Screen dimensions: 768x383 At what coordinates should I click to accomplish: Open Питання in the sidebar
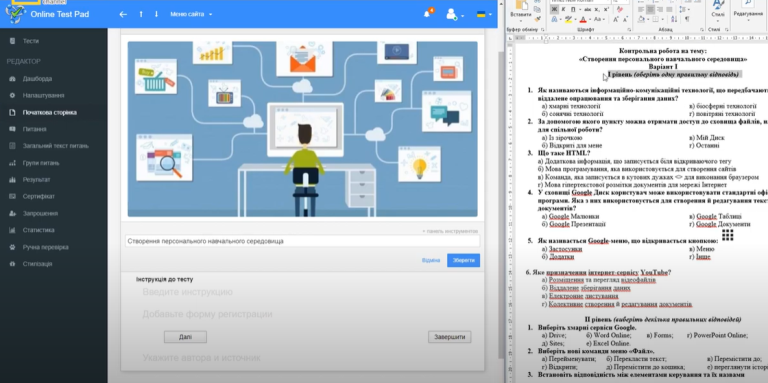point(34,129)
